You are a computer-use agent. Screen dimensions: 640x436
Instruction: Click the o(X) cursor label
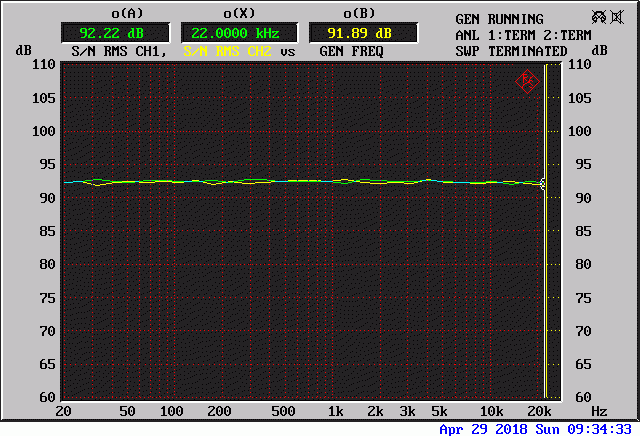(x=239, y=13)
